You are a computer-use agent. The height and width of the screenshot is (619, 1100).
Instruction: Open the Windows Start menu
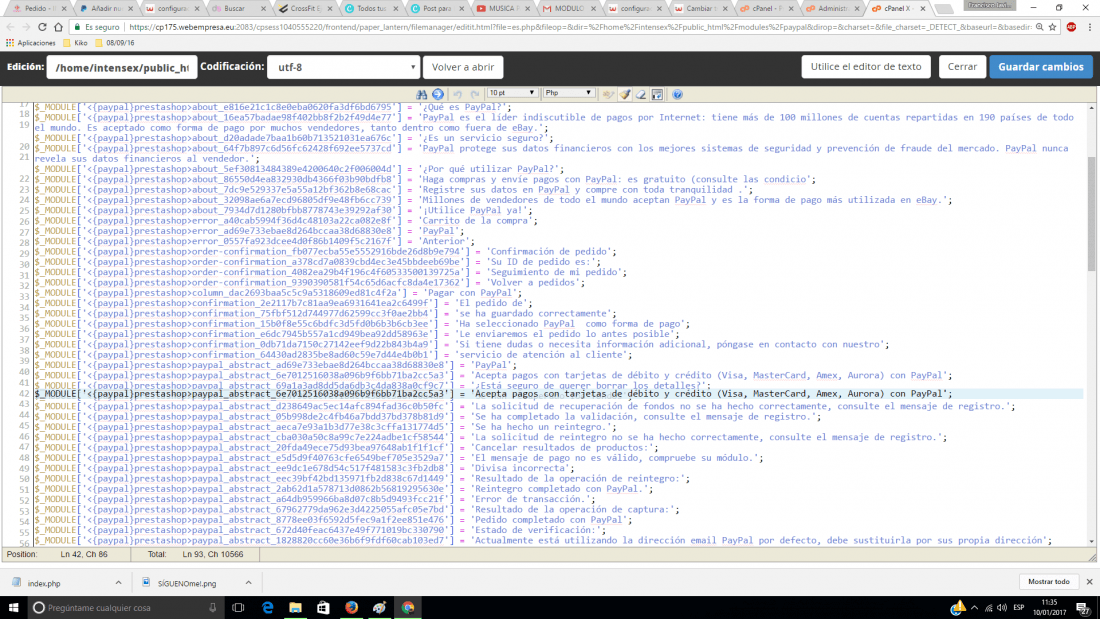(x=13, y=608)
